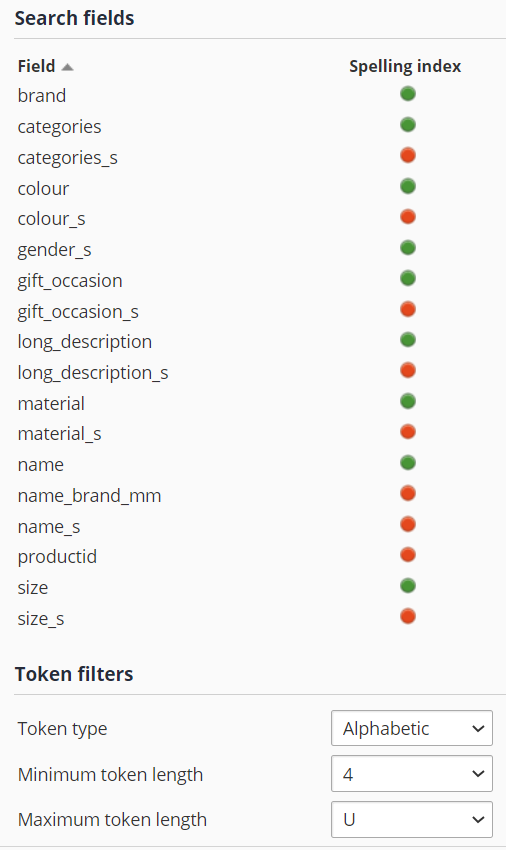Open the Minimum token length dropdown

tap(412, 774)
